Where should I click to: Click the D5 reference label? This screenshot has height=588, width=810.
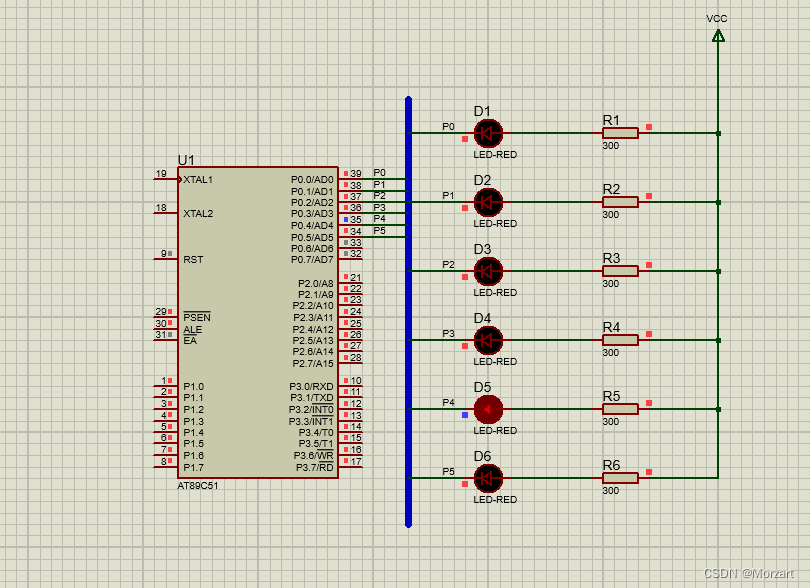point(482,387)
